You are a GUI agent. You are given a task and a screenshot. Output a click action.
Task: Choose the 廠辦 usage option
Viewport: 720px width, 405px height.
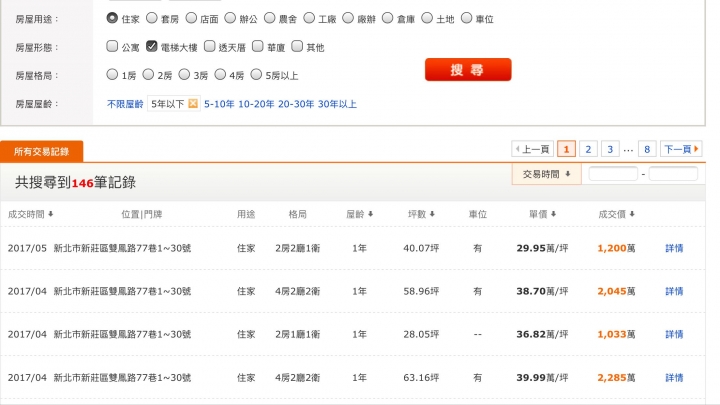348,18
